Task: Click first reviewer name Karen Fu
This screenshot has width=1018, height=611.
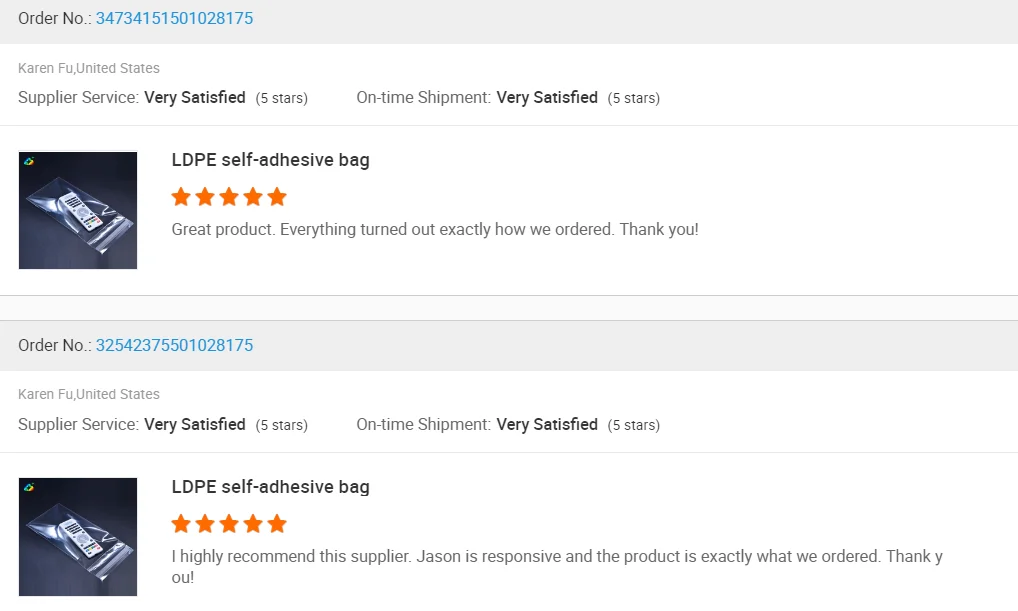Action: [x=45, y=68]
